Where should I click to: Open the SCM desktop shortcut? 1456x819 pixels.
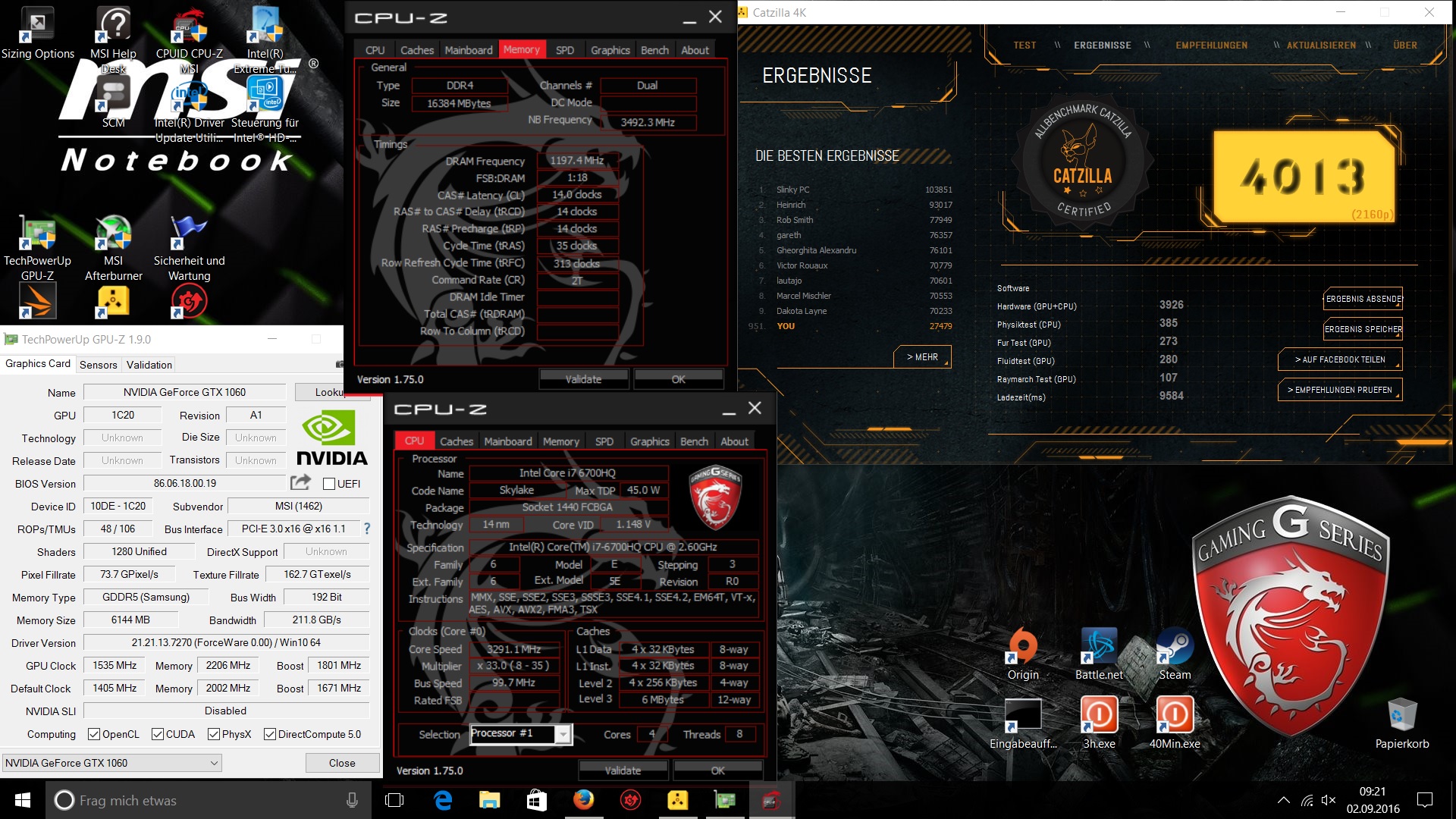pyautogui.click(x=113, y=102)
